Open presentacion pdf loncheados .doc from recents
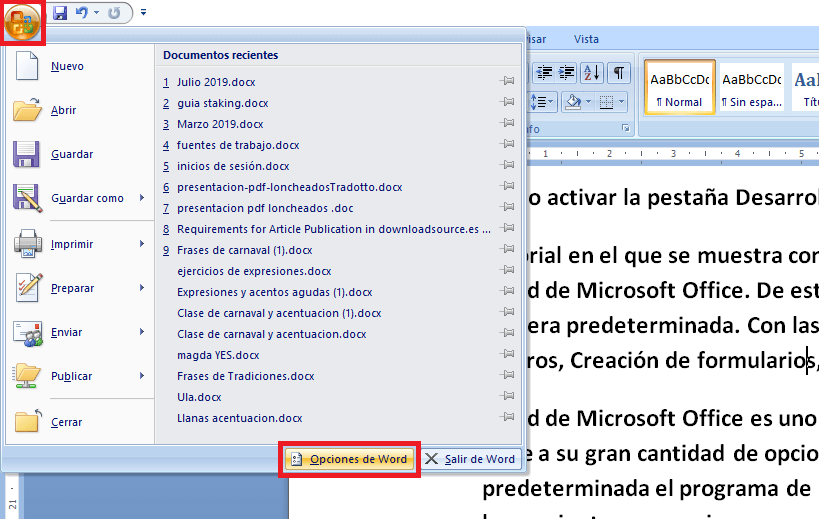 265,208
